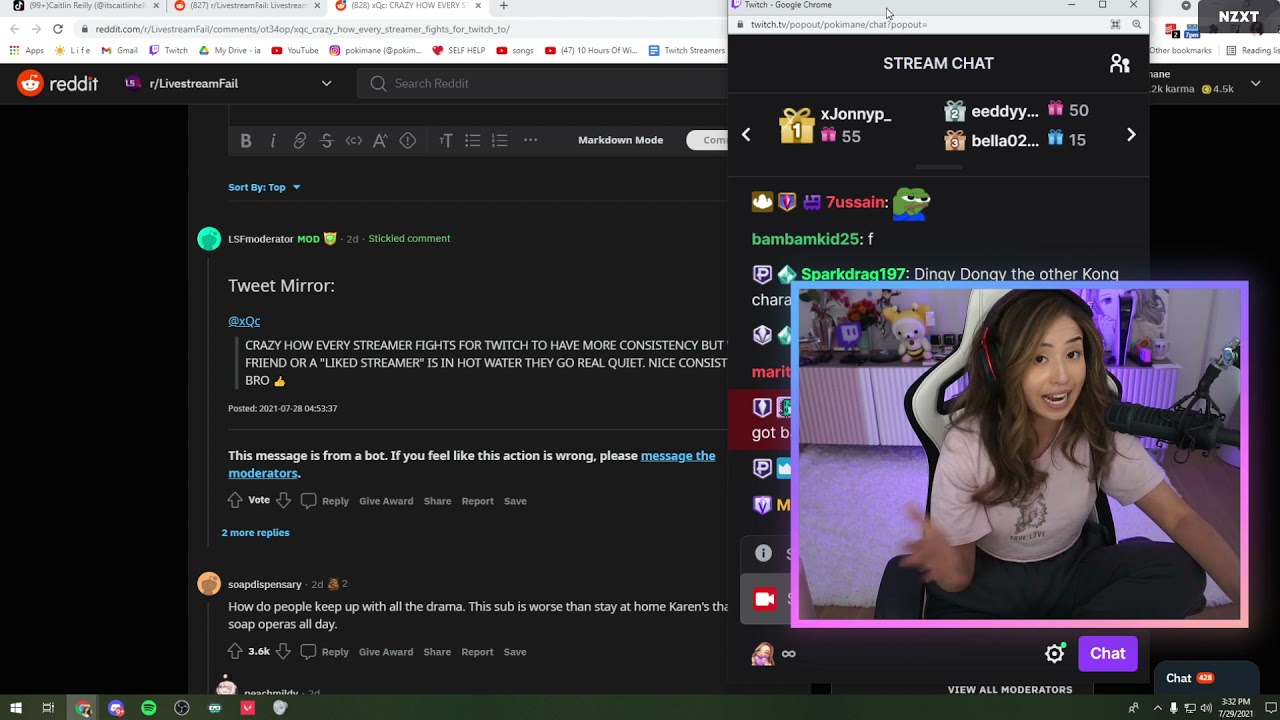Send message with the purple Chat button
1280x720 pixels.
pyautogui.click(x=1107, y=654)
